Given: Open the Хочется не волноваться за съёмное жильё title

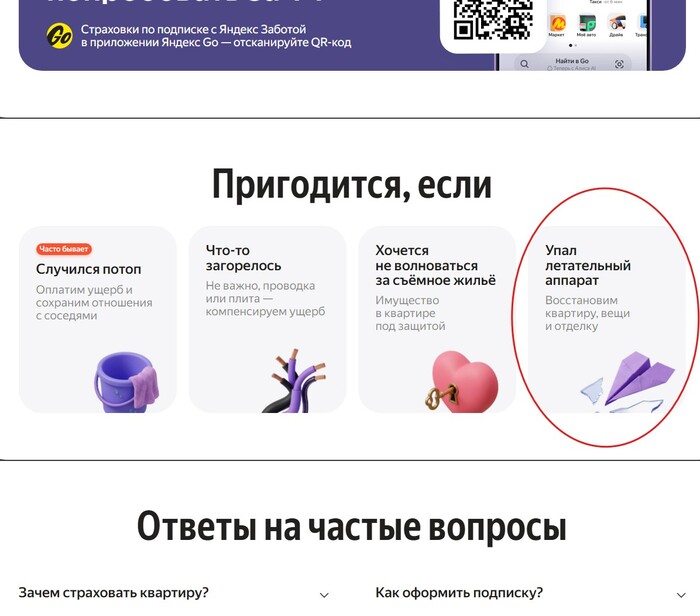Looking at the screenshot, I should pyautogui.click(x=435, y=265).
